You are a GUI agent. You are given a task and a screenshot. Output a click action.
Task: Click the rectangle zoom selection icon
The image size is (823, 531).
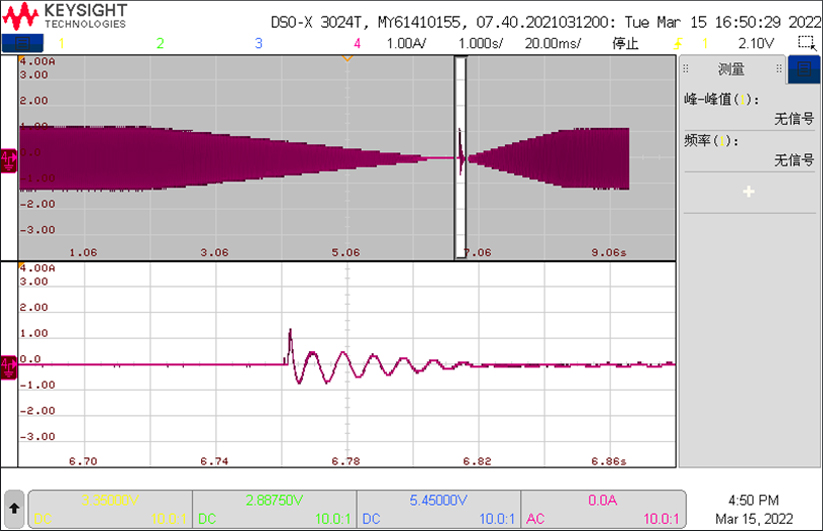click(x=806, y=43)
